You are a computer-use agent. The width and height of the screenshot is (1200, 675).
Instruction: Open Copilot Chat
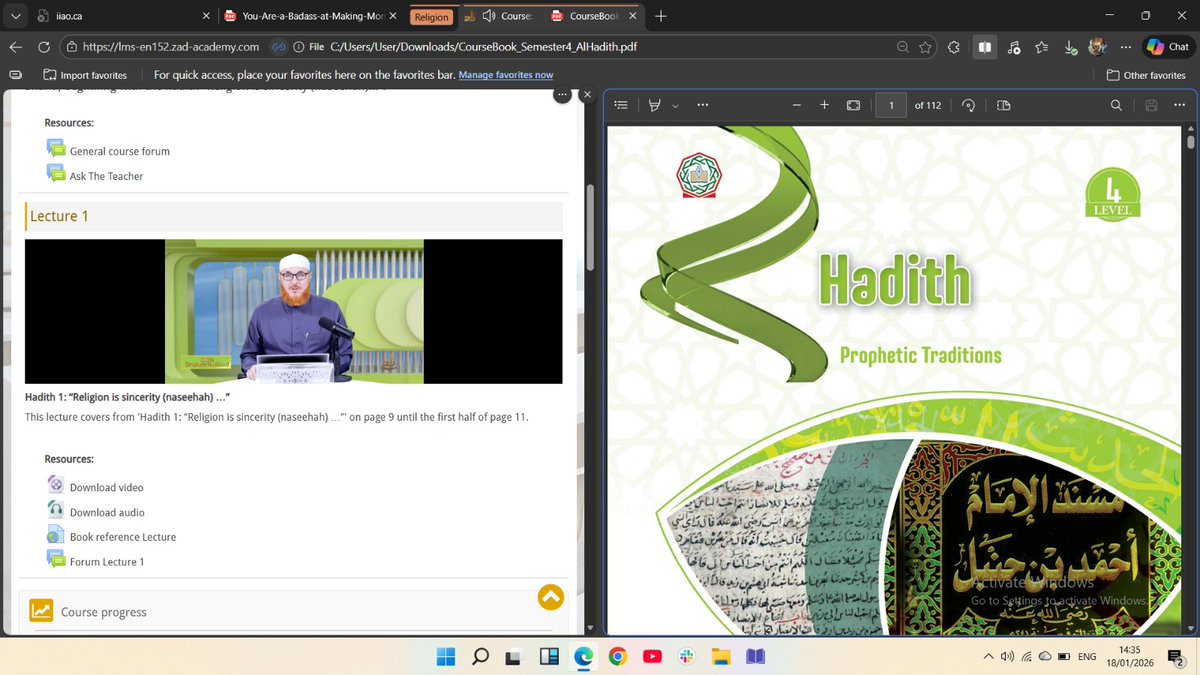[1169, 47]
